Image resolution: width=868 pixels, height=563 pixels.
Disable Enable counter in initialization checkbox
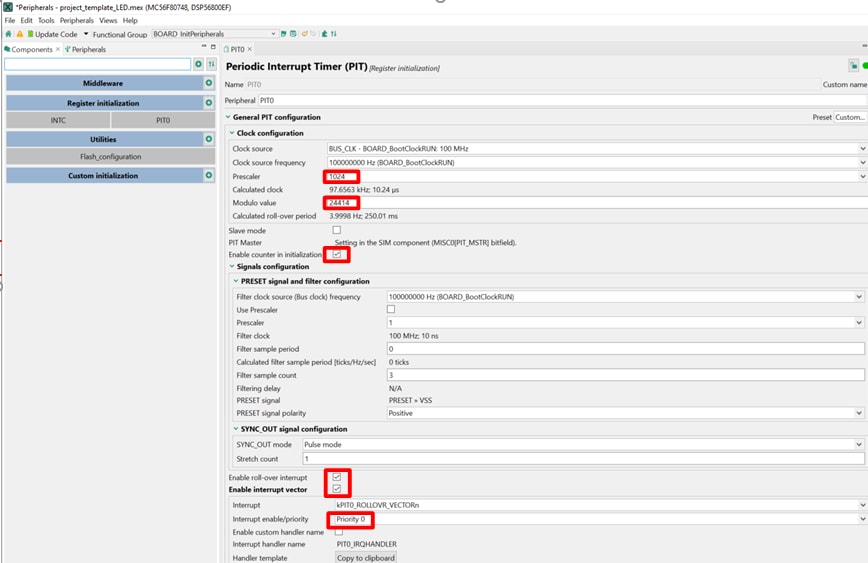337,255
